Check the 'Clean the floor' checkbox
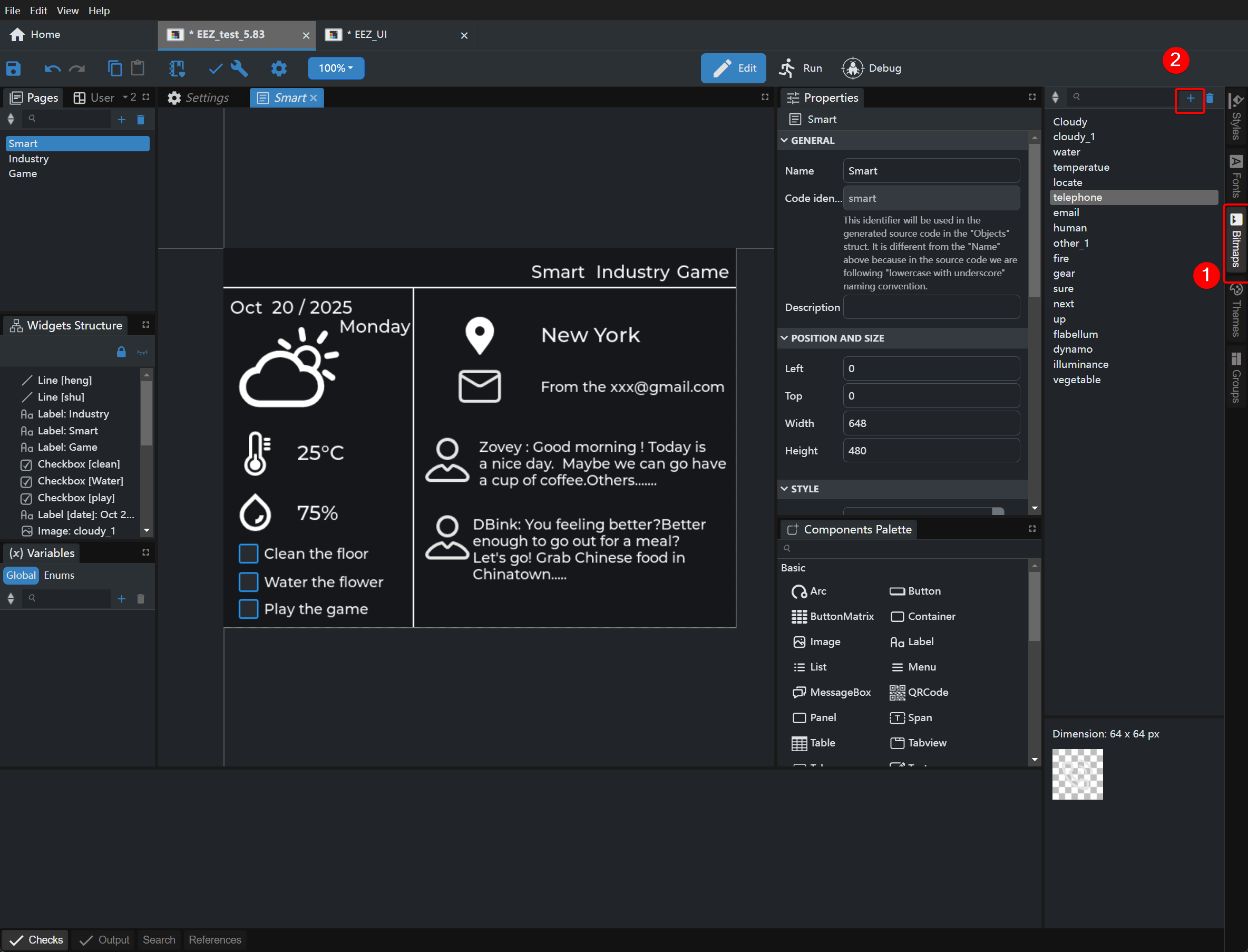This screenshot has width=1248, height=952. pos(248,553)
